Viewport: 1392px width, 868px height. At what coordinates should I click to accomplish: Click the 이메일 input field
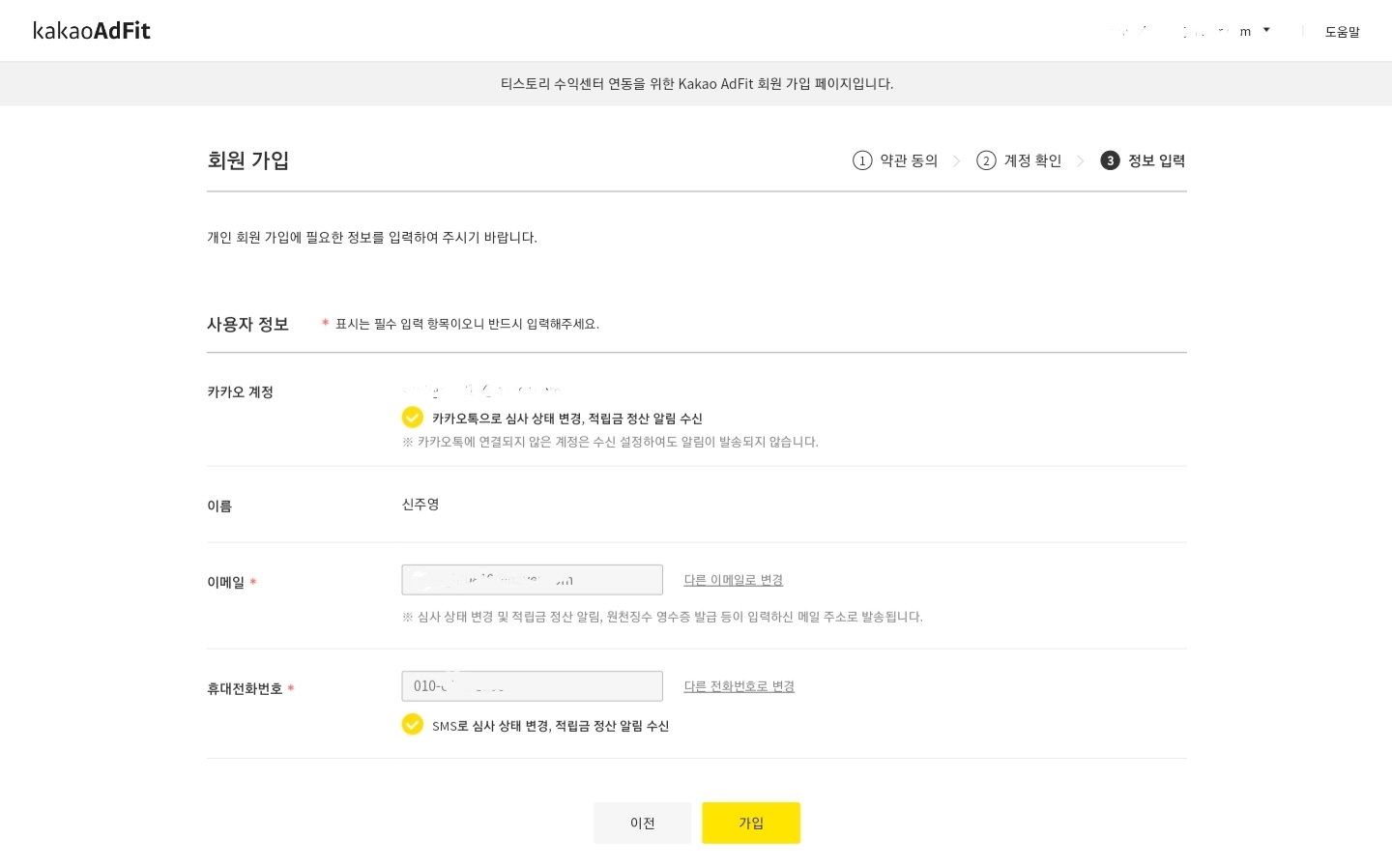click(533, 580)
